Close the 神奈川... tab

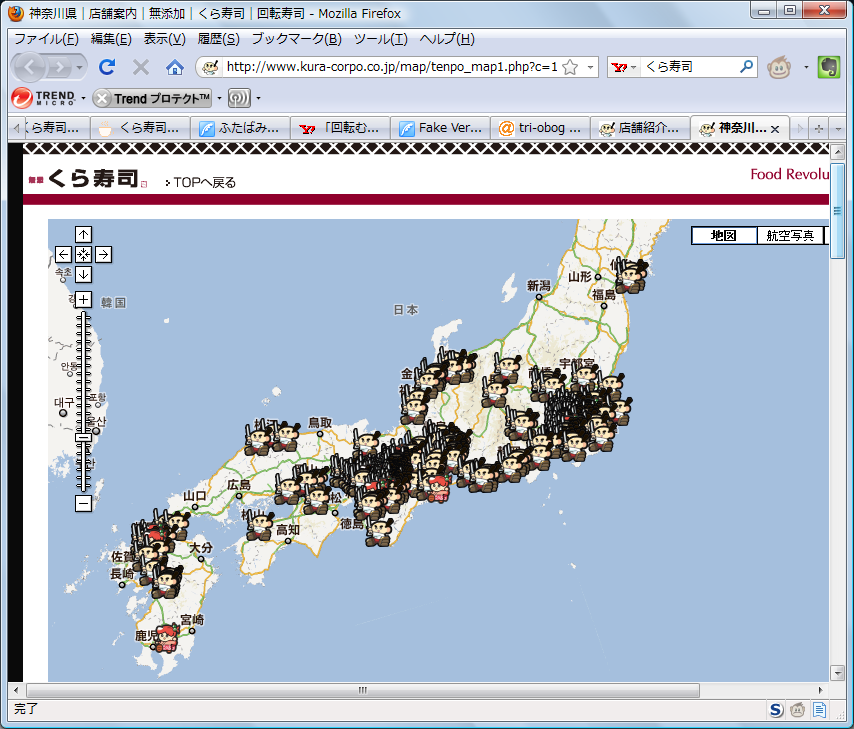[x=775, y=129]
